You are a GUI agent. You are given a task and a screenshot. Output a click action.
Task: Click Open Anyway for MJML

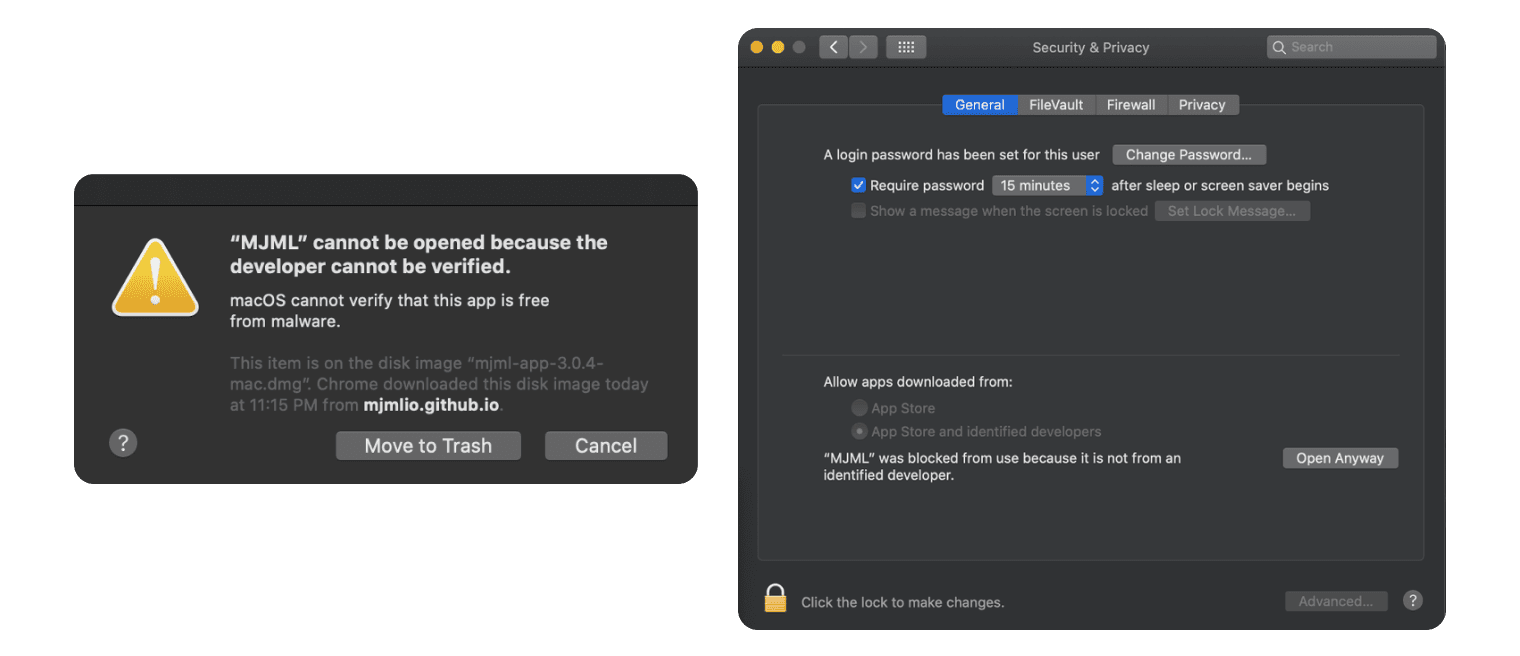[1340, 458]
